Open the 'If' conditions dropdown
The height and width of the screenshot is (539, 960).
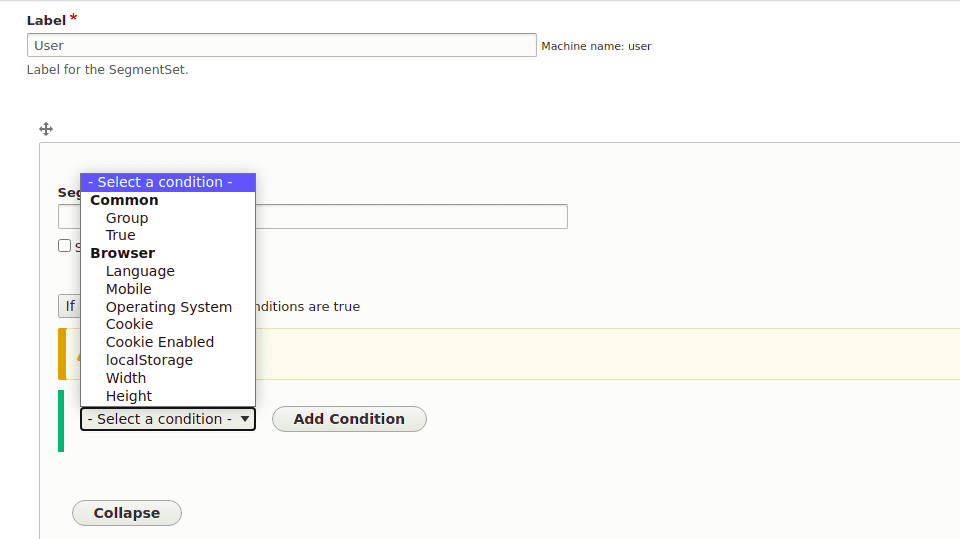[x=69, y=306]
